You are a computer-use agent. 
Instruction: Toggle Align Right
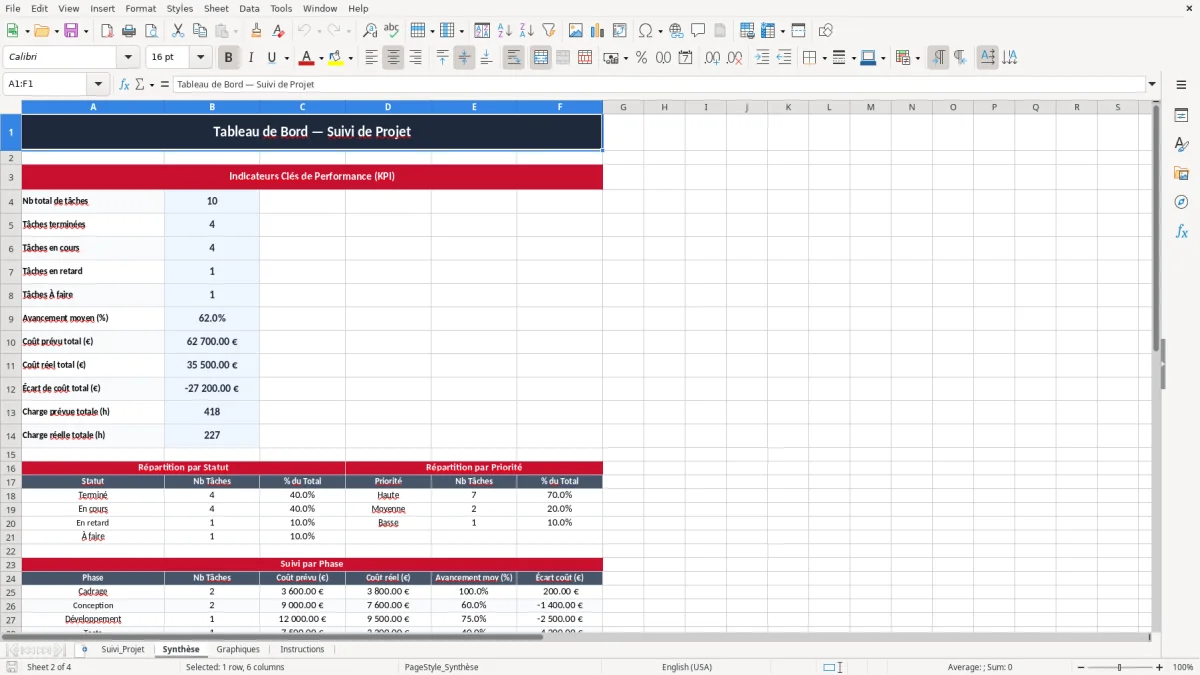[415, 58]
